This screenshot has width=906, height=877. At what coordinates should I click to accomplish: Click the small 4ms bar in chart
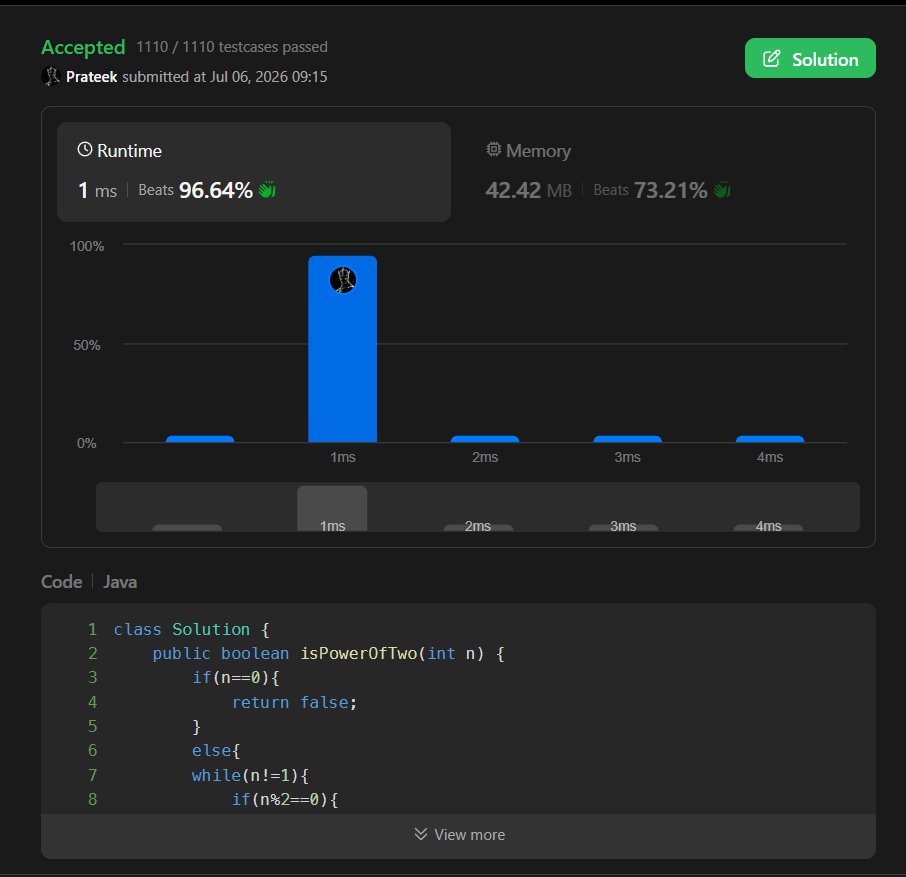coord(770,439)
